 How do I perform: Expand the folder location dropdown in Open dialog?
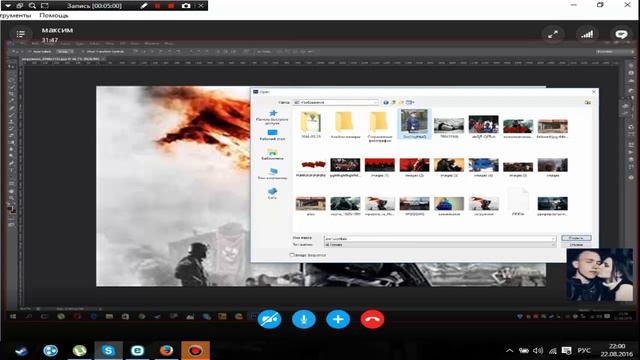click(x=376, y=102)
